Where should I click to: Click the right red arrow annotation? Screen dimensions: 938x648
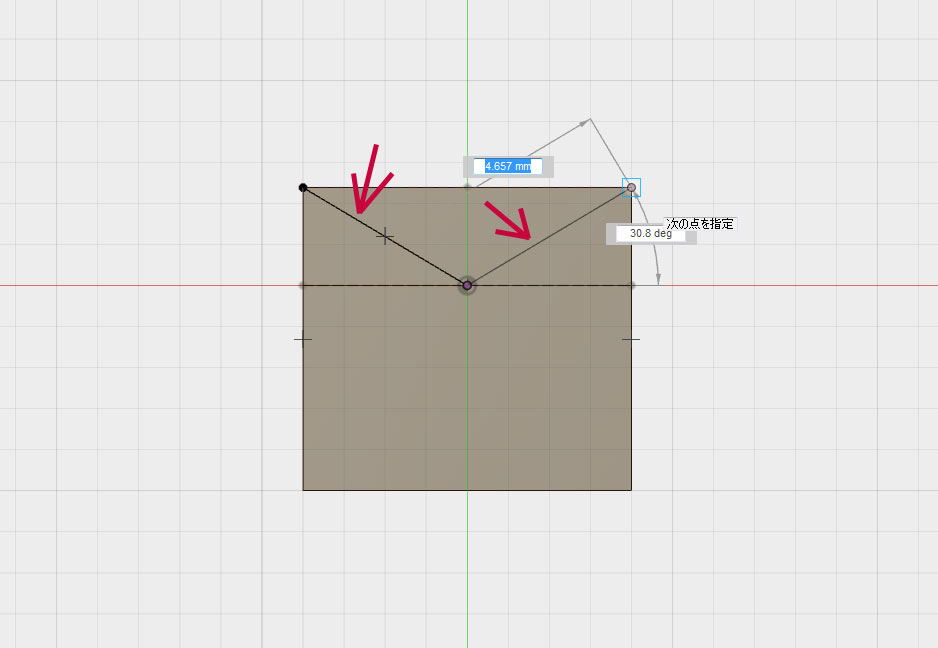pos(510,222)
